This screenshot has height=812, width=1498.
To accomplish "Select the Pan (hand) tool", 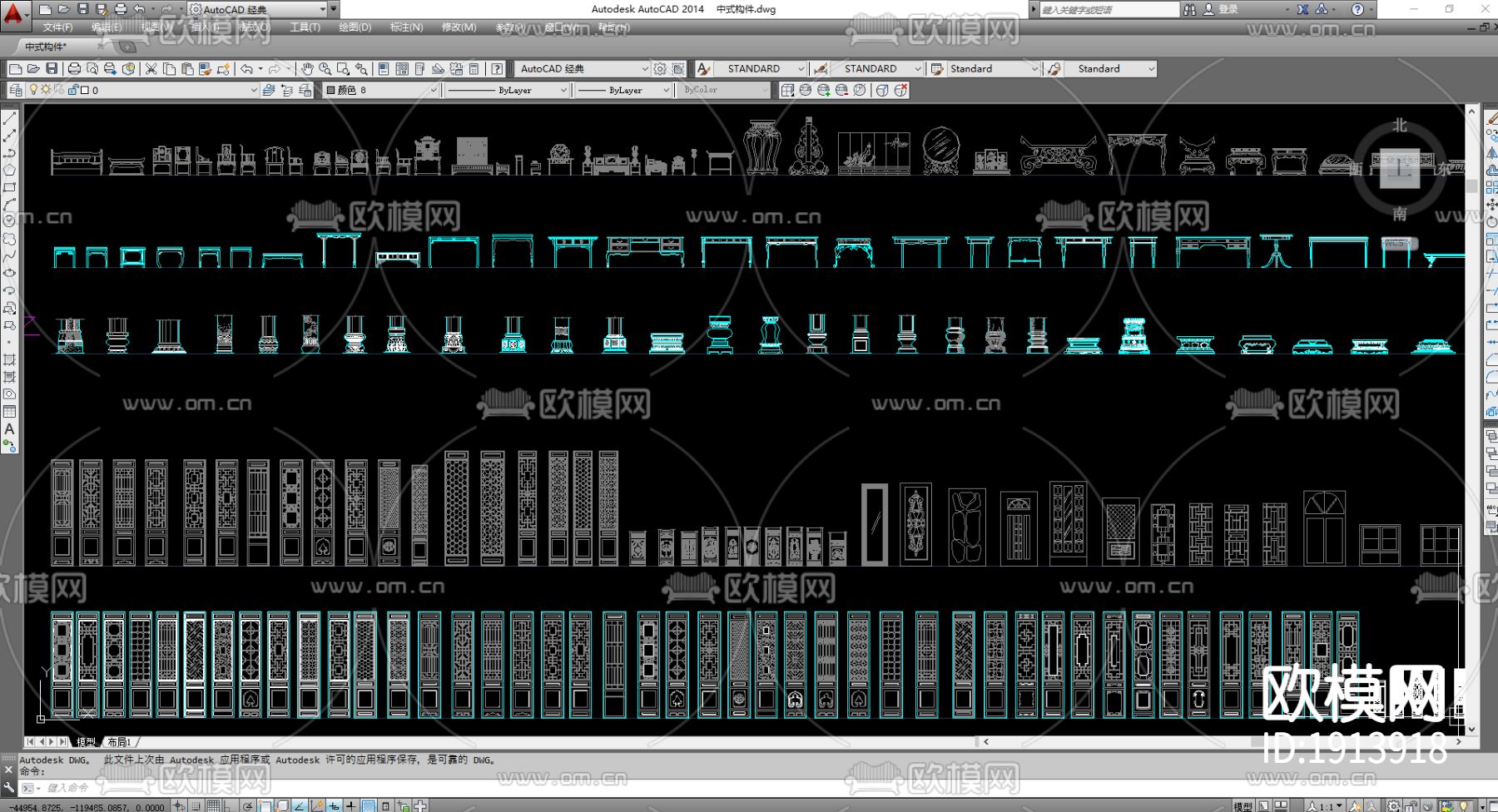I will click(307, 69).
